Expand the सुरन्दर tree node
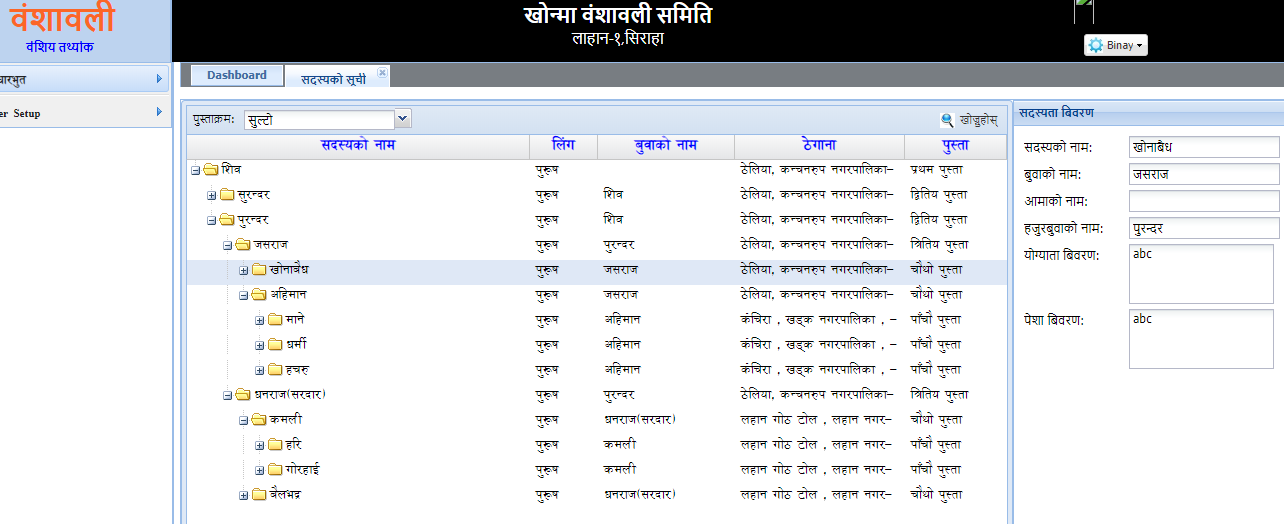The image size is (1284, 524). pyautogui.click(x=212, y=195)
